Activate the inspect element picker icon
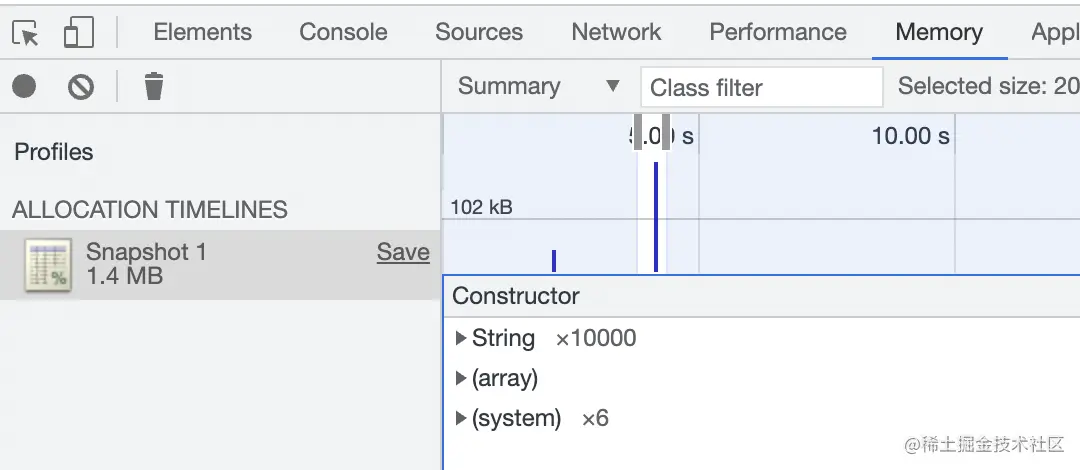 pyautogui.click(x=26, y=33)
